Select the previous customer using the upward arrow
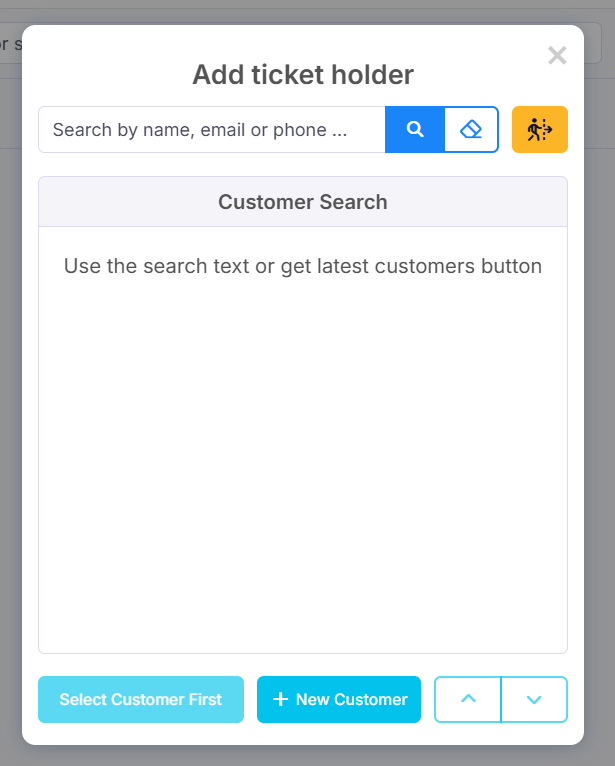 [468, 699]
